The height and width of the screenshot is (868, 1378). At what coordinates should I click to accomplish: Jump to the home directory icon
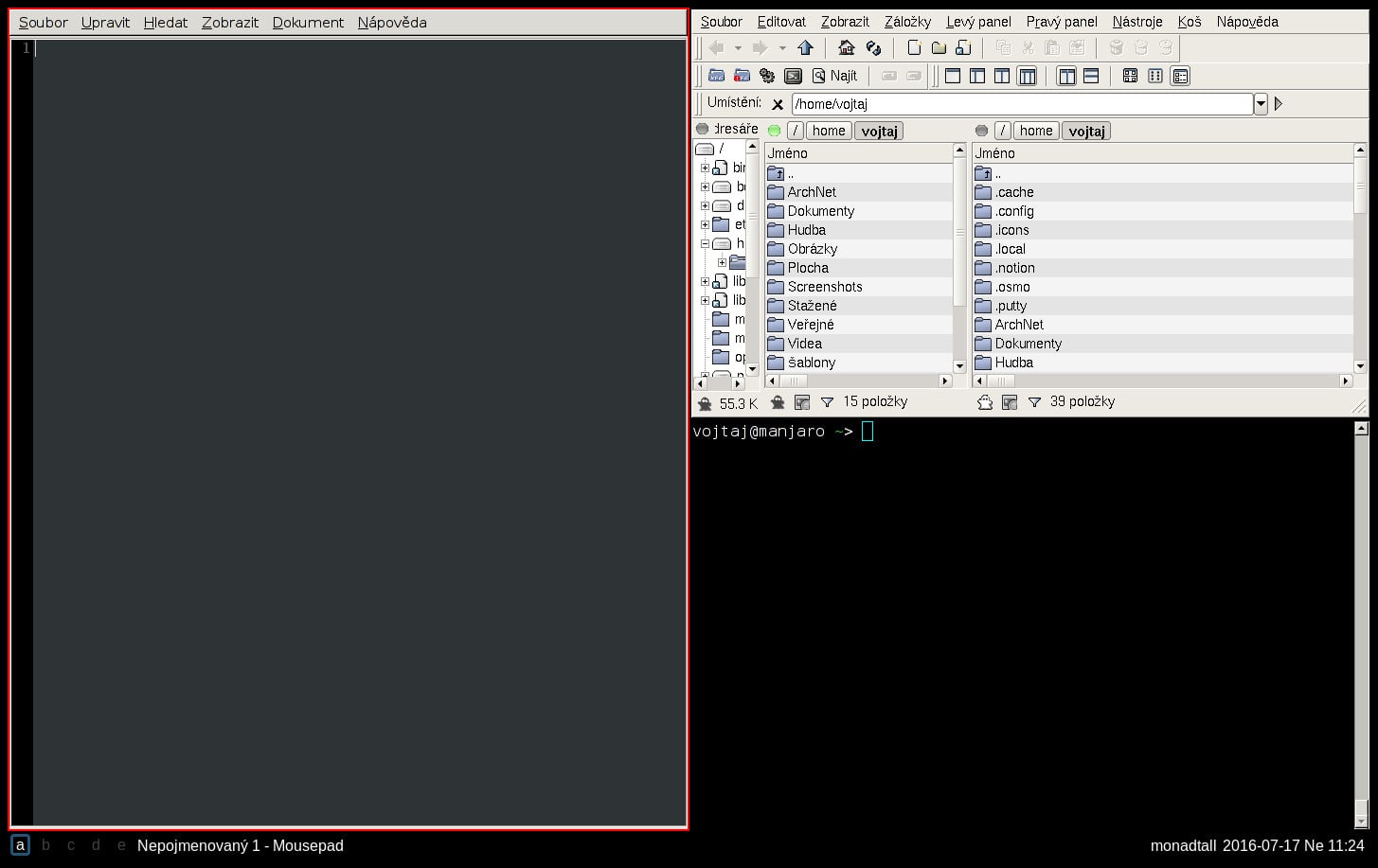[847, 48]
